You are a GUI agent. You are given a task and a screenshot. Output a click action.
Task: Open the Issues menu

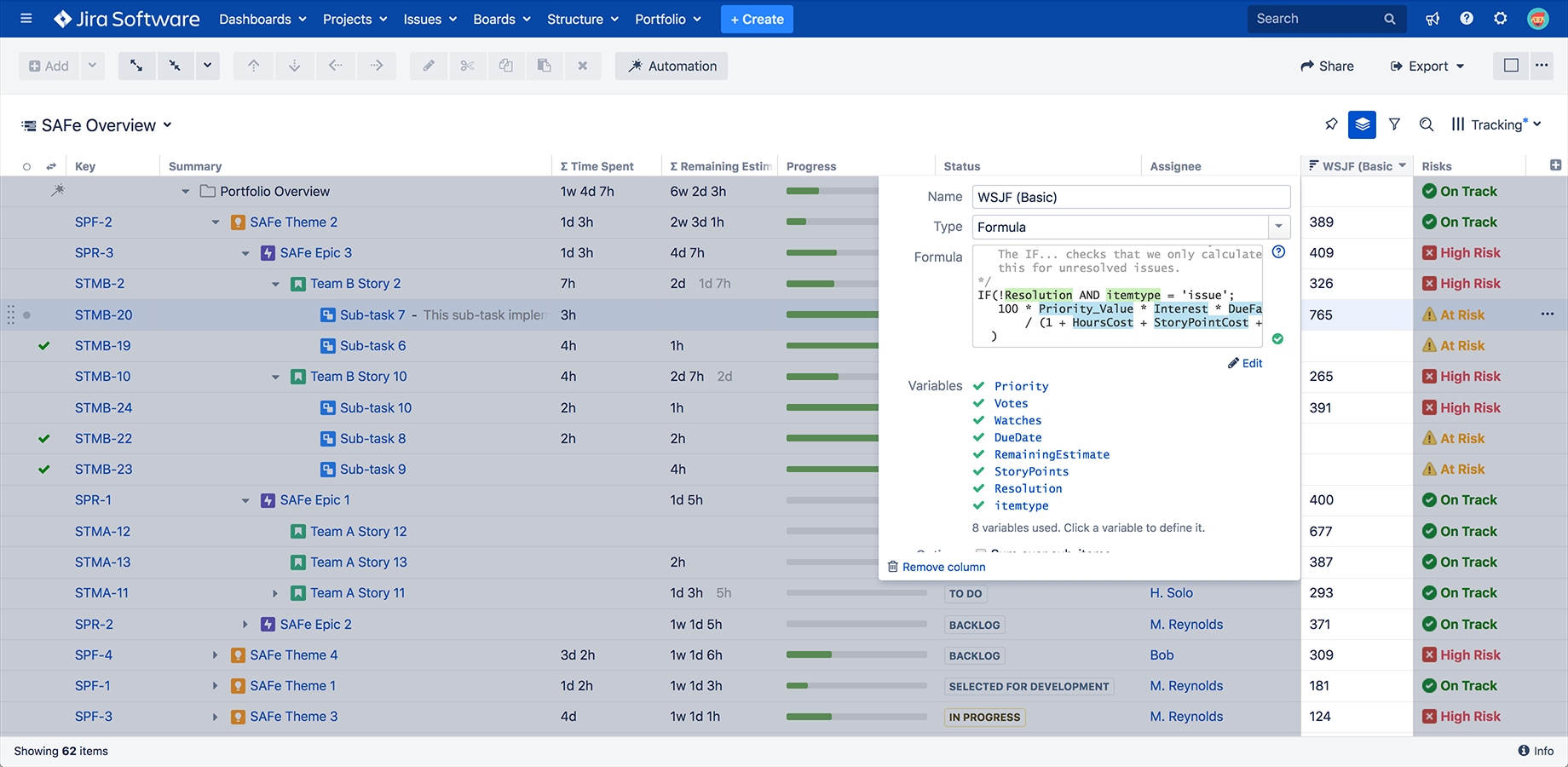pyautogui.click(x=430, y=19)
